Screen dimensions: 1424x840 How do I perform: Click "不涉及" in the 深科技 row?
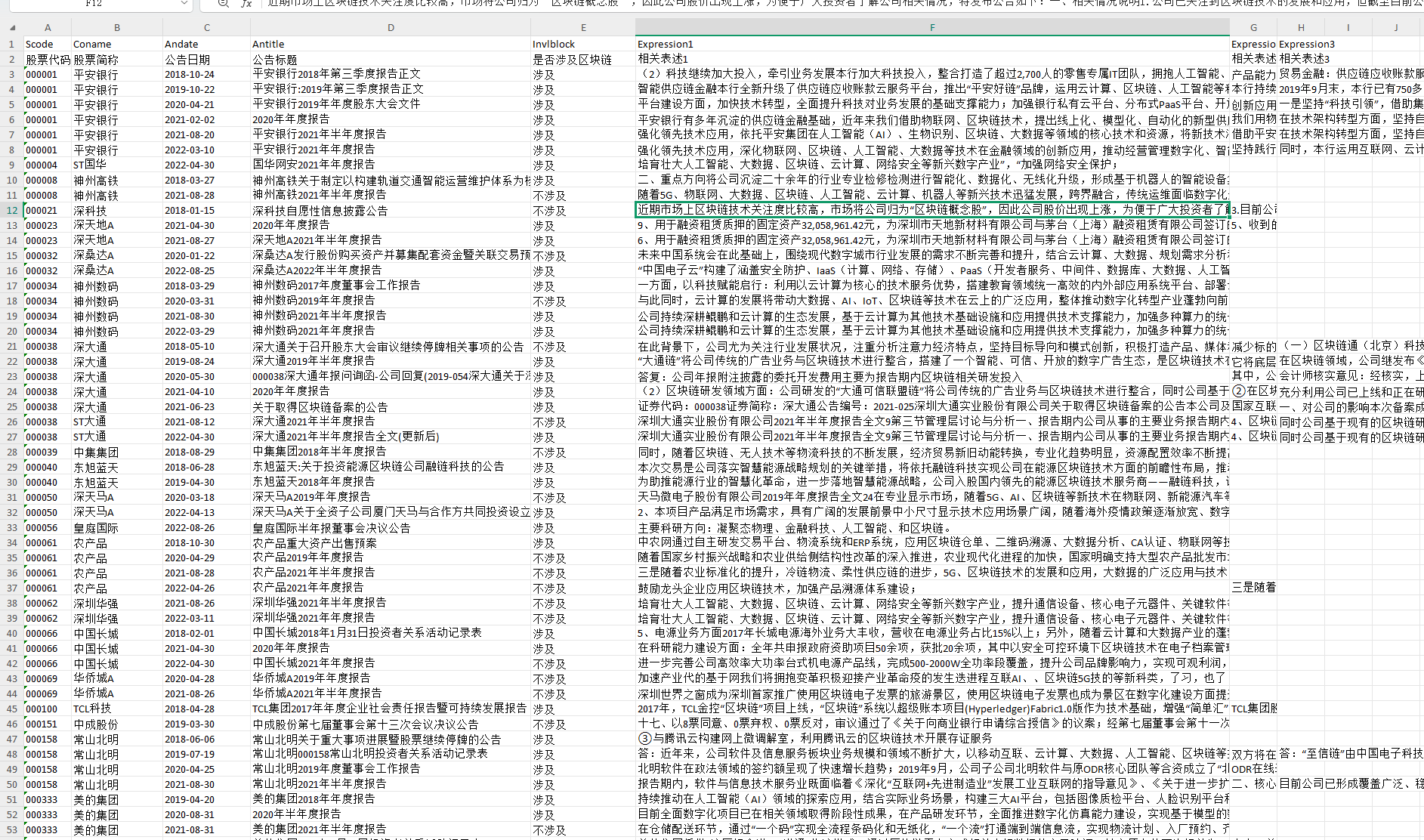click(583, 210)
